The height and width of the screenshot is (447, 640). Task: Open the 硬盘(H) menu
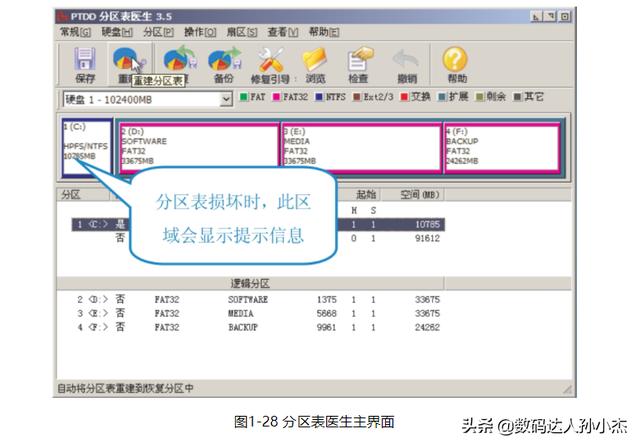point(117,32)
